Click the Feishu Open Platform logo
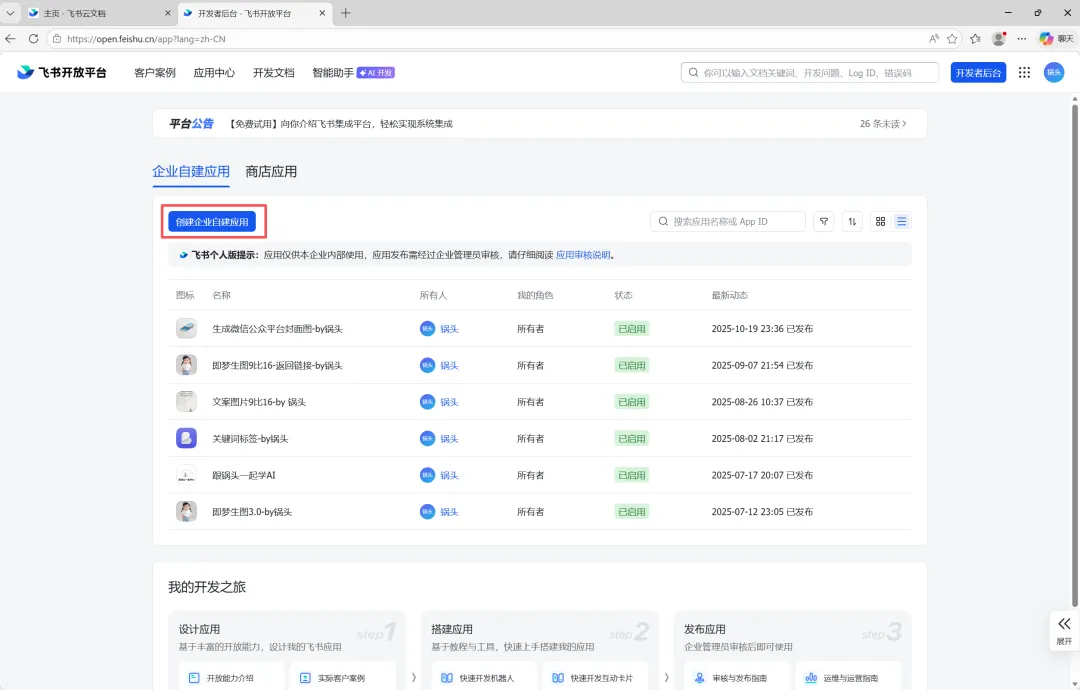The image size is (1080, 690). [62, 72]
